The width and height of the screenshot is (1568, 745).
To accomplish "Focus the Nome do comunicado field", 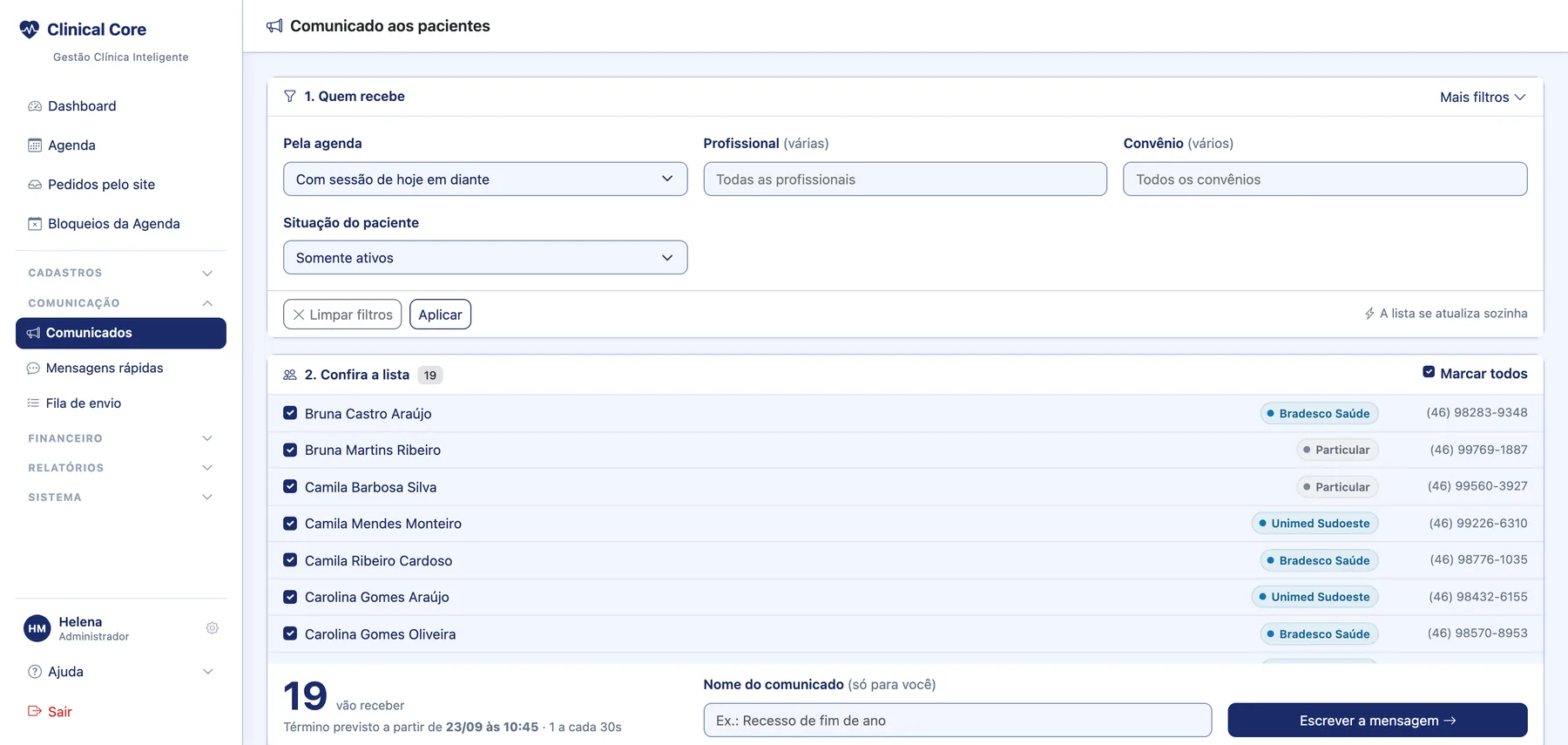I will 957,721.
